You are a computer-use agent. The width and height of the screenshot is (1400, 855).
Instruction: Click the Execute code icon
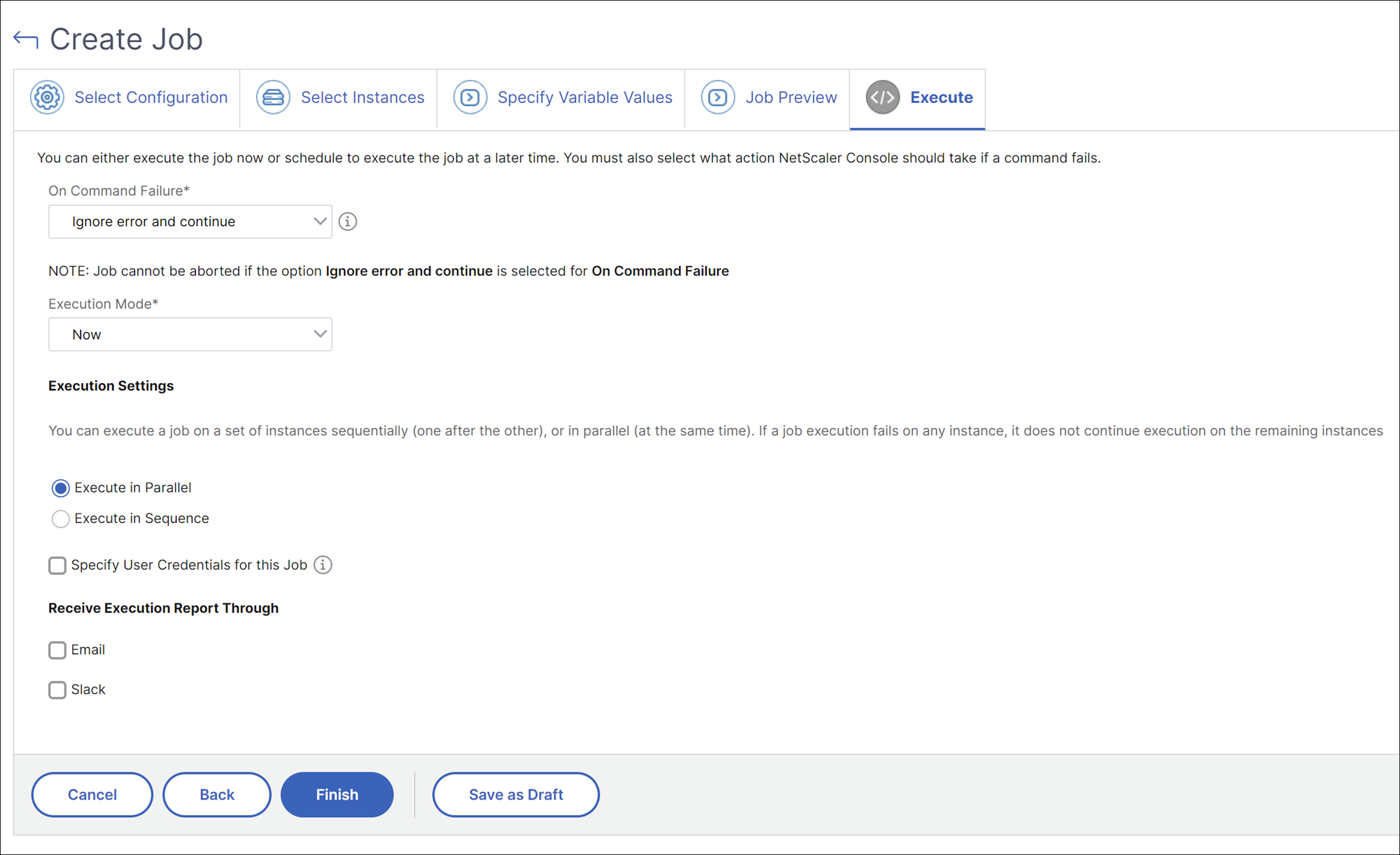883,97
